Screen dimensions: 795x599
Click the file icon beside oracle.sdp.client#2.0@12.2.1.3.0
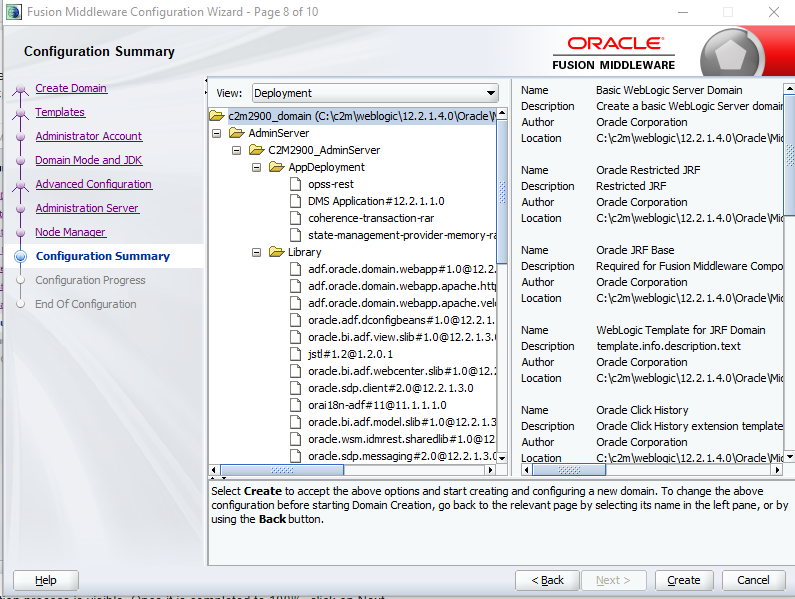coord(295,388)
